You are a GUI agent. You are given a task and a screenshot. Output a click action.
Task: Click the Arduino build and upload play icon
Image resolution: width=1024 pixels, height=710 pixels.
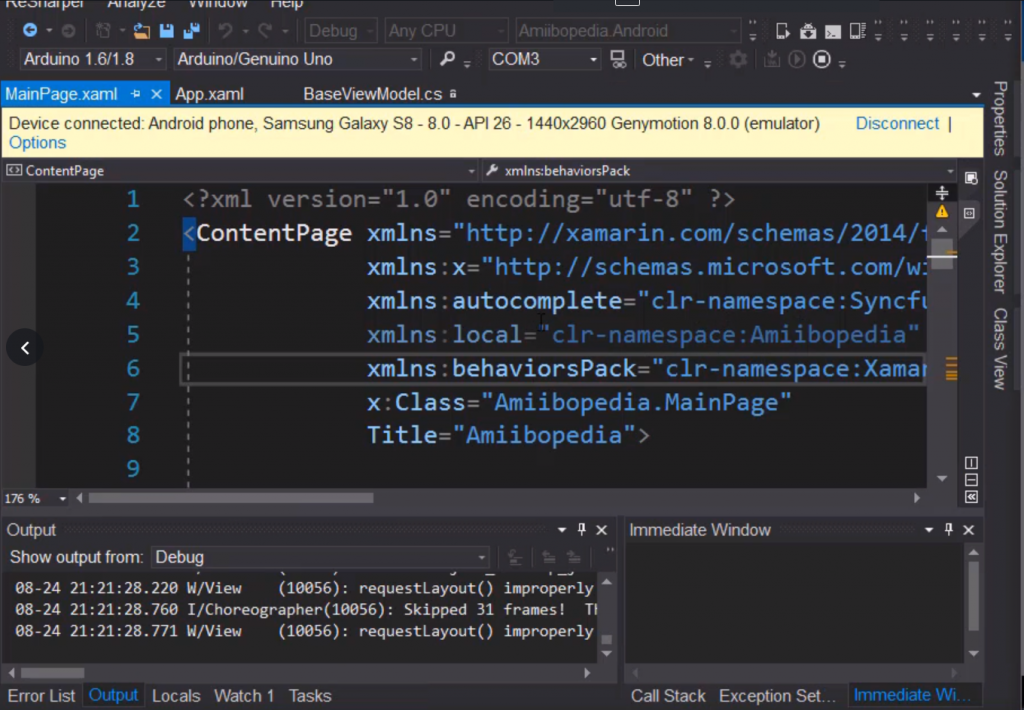click(796, 59)
